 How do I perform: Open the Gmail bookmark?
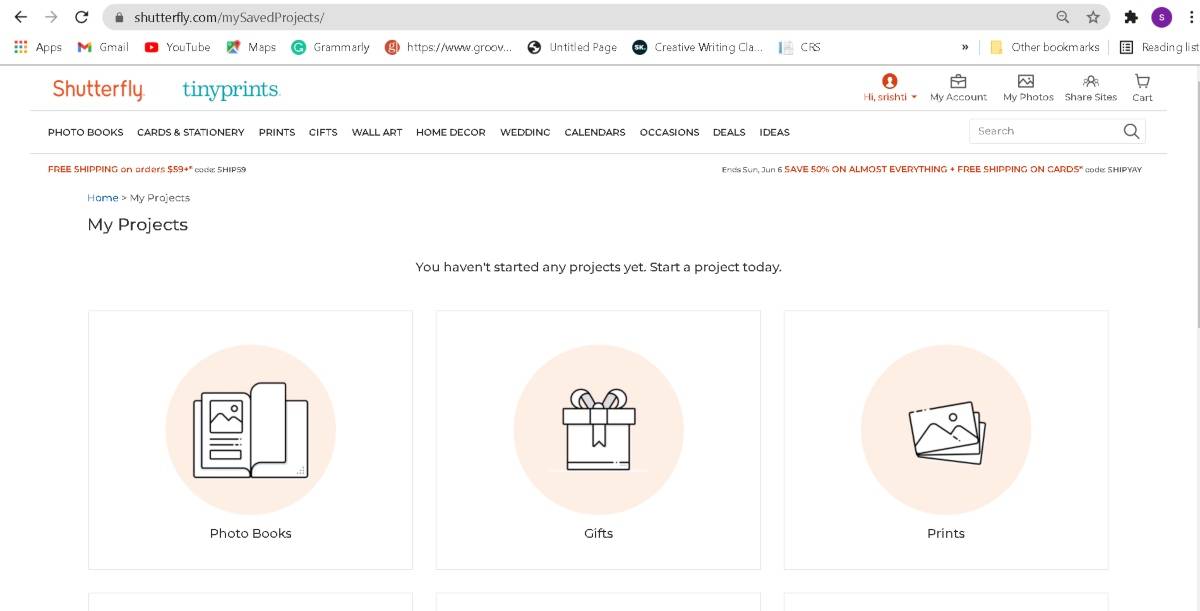coord(103,47)
